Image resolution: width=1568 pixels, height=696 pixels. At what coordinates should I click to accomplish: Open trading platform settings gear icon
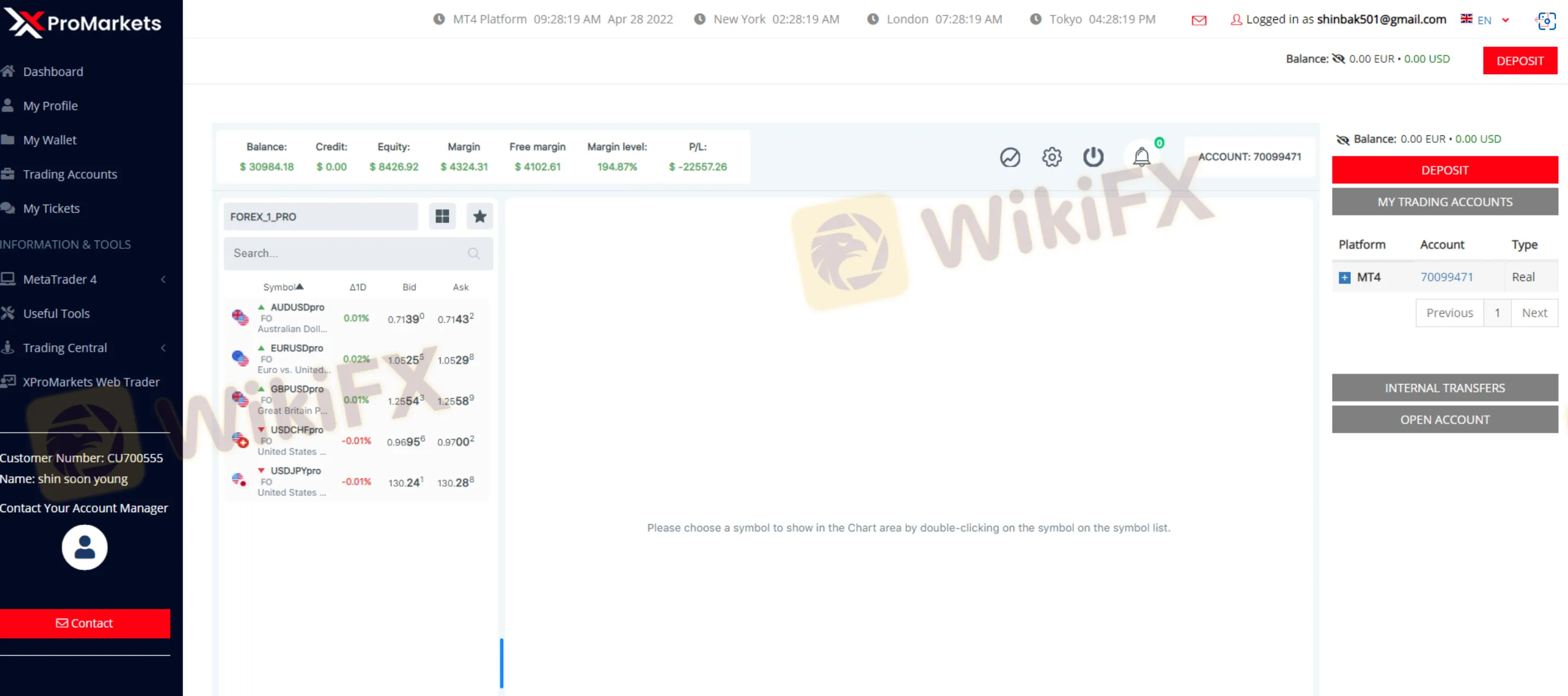[x=1051, y=157]
